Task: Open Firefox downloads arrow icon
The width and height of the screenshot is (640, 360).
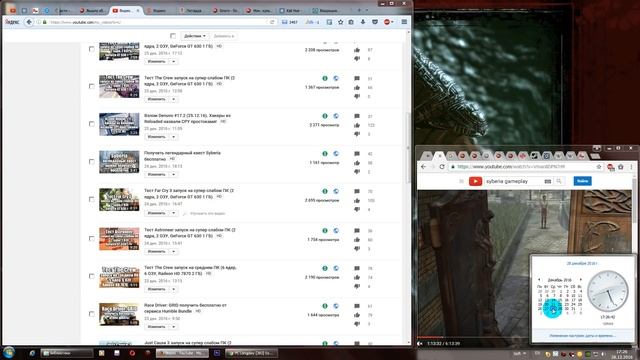Action: coord(362,22)
